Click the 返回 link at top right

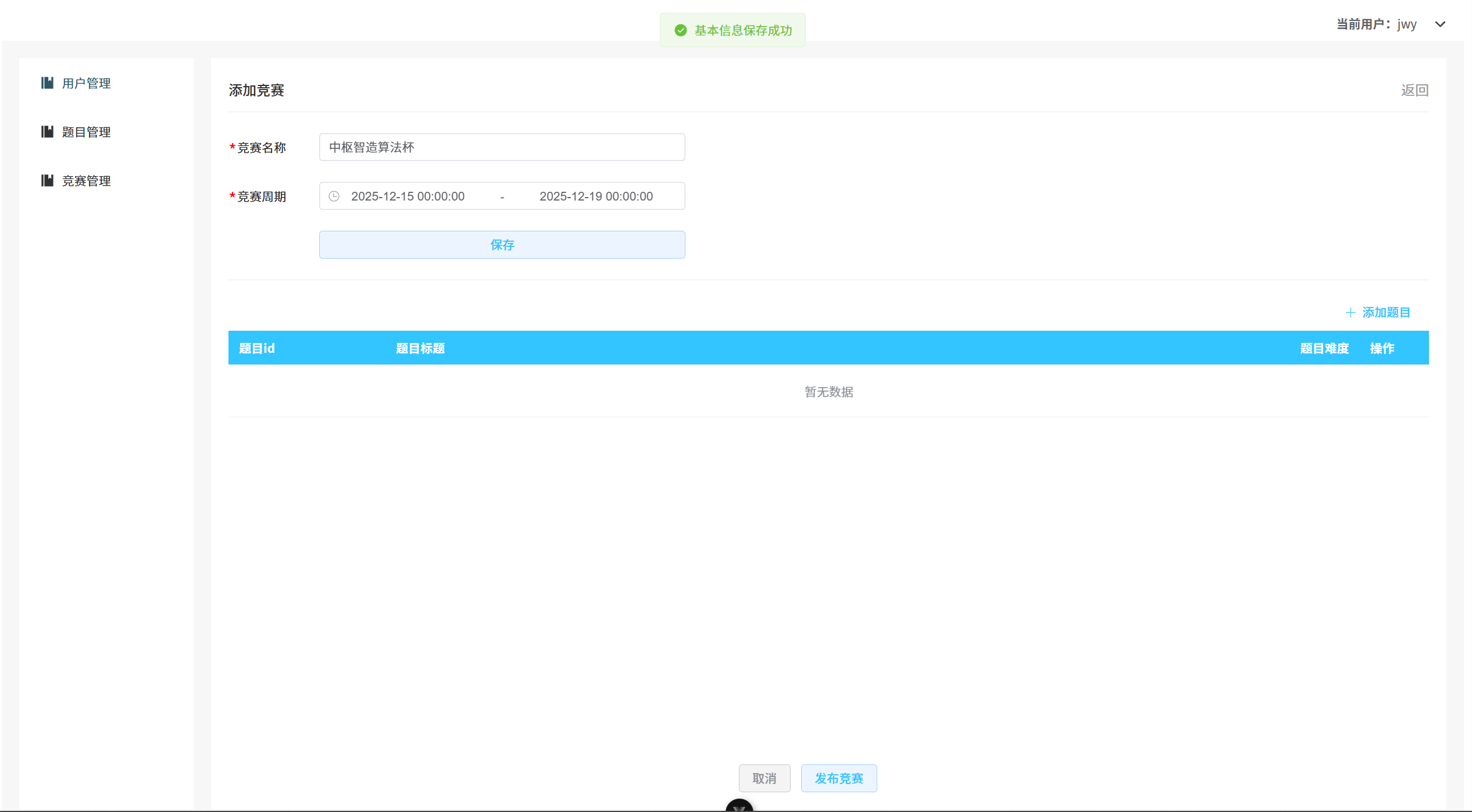(x=1414, y=90)
